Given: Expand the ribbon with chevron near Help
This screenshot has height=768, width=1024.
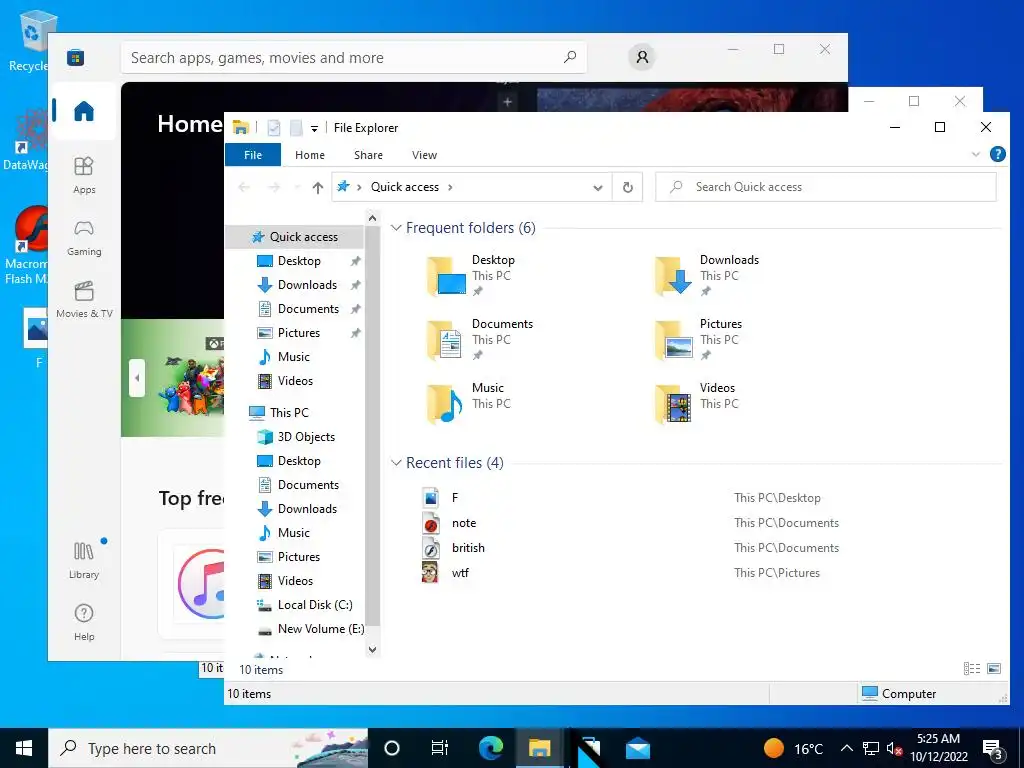Looking at the screenshot, I should coord(976,154).
